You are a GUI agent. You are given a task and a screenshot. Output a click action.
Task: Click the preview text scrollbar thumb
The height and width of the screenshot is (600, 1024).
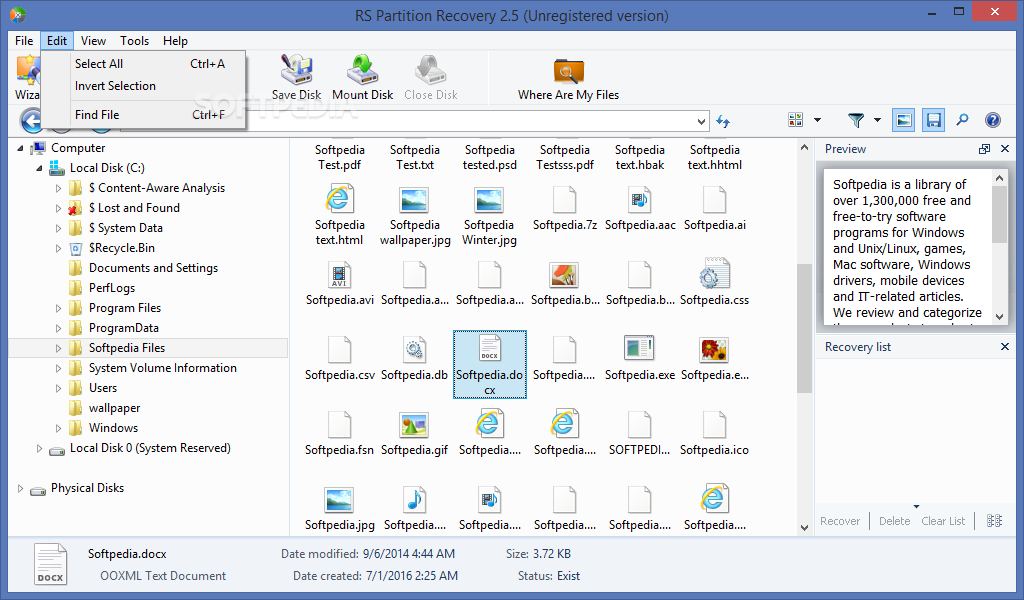[999, 214]
